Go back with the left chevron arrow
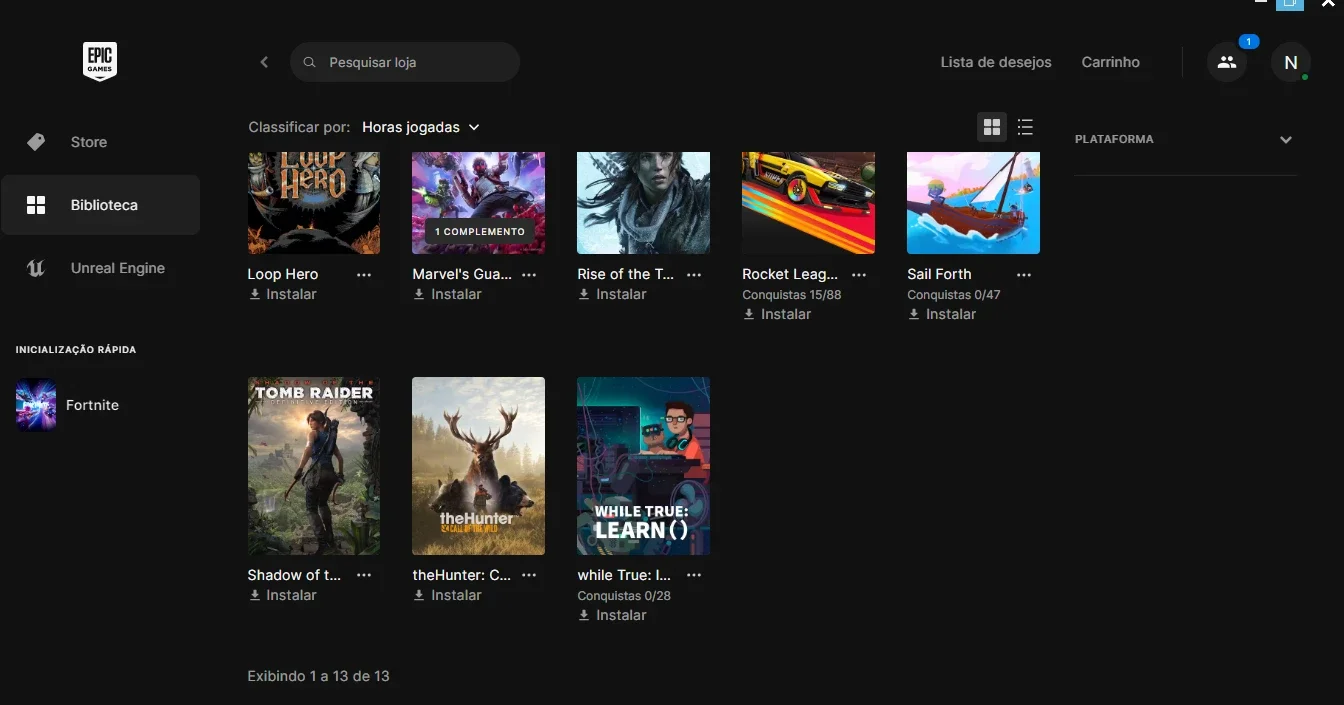The width and height of the screenshot is (1344, 705). [x=264, y=62]
